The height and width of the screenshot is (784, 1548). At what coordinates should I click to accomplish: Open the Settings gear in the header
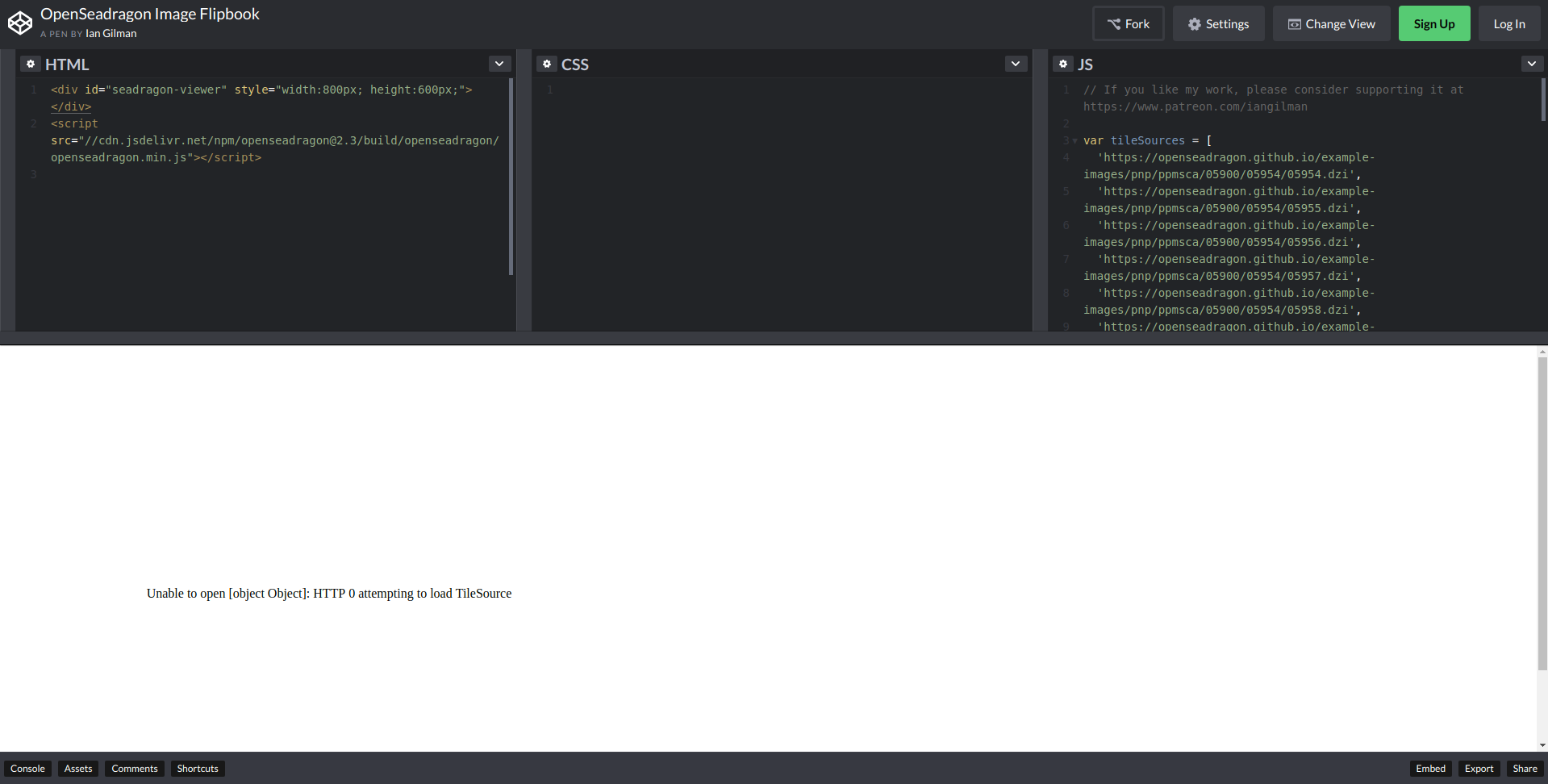click(x=1194, y=23)
